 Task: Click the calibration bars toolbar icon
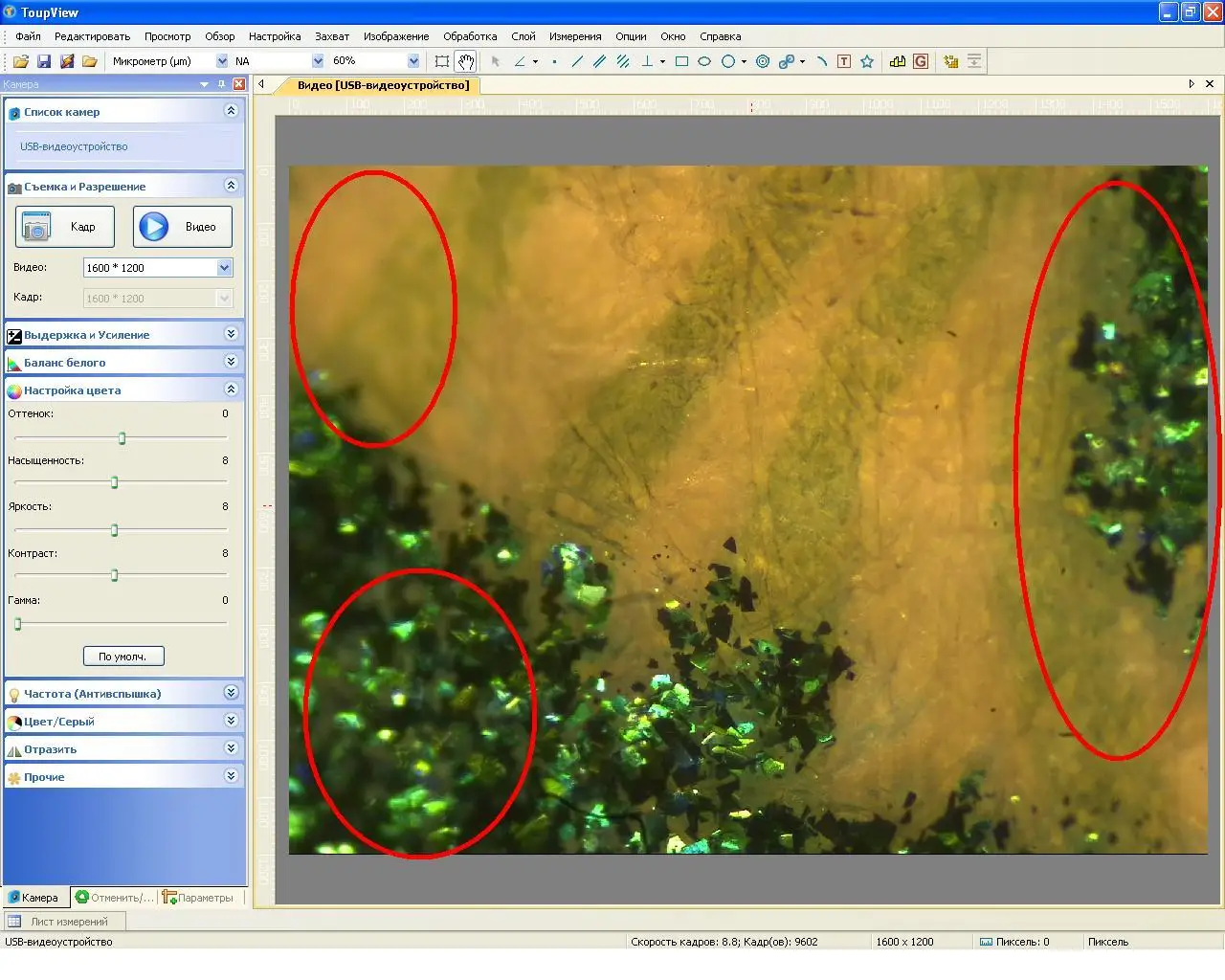[x=898, y=61]
